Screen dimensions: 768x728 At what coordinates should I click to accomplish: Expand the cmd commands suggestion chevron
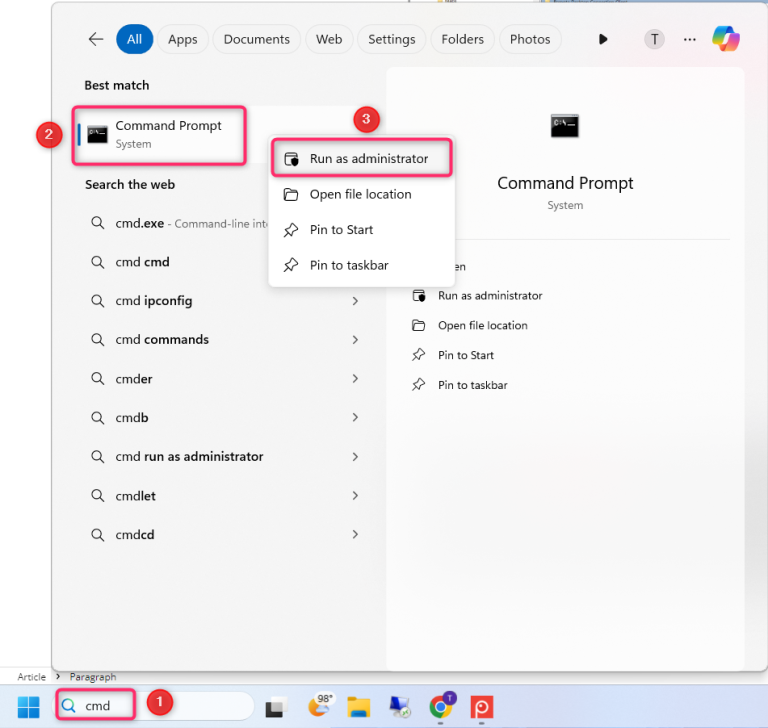pos(355,340)
